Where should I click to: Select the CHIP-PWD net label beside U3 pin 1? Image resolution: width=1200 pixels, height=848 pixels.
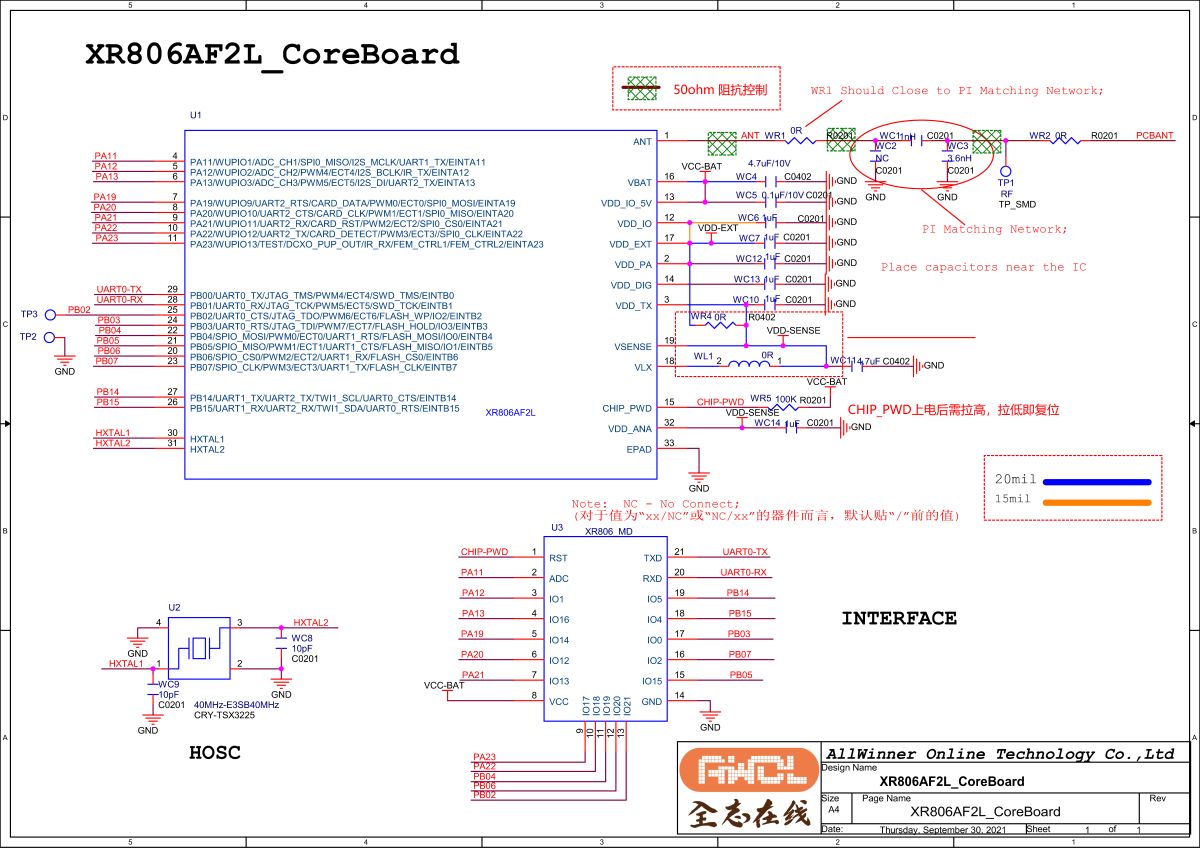[x=484, y=552]
